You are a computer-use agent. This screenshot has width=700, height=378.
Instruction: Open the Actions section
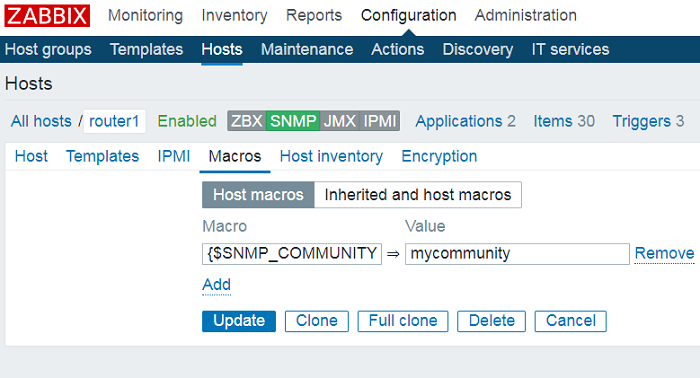397,49
